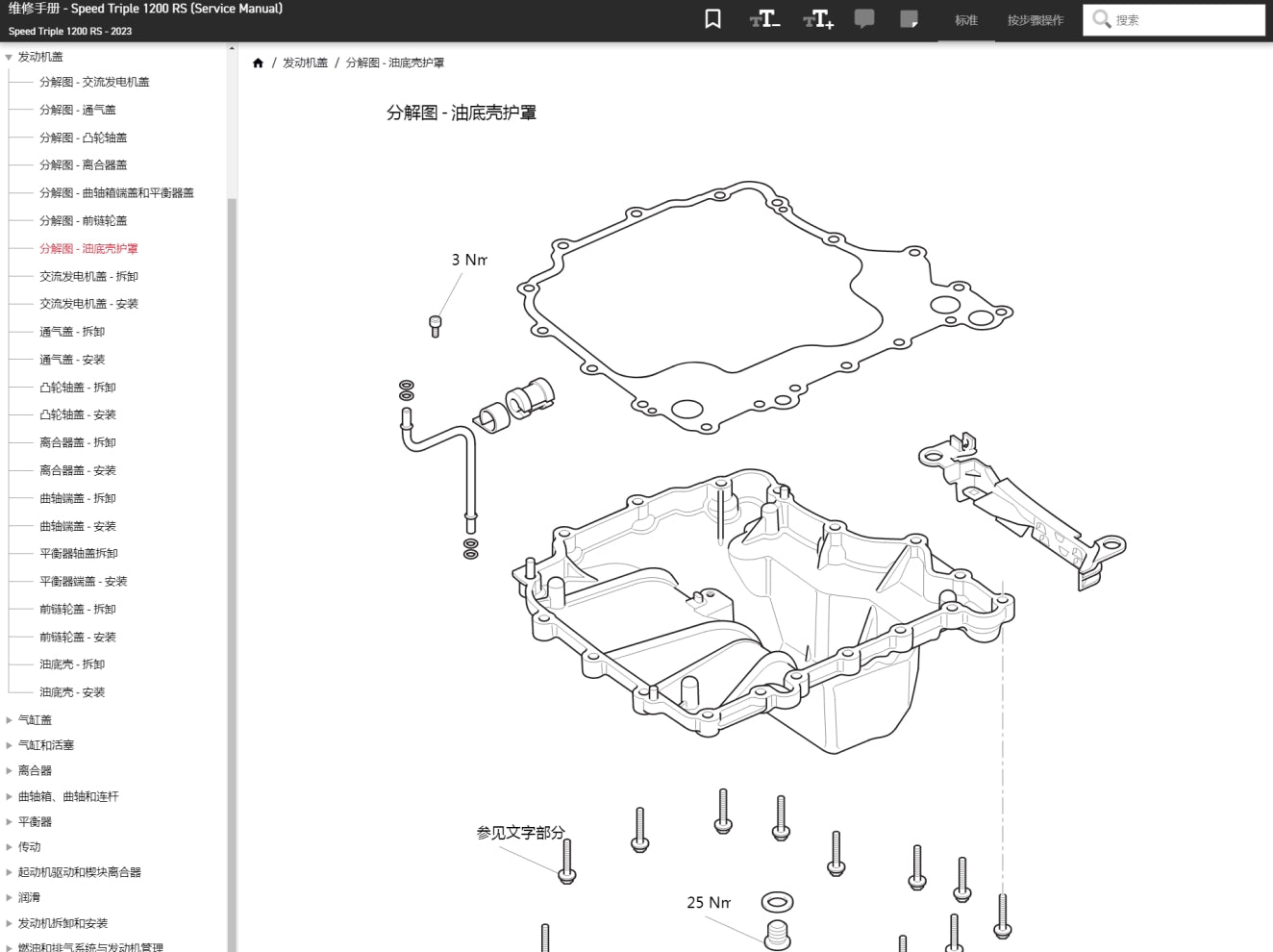Open 发动机盖 link in breadcrumb

coord(305,63)
